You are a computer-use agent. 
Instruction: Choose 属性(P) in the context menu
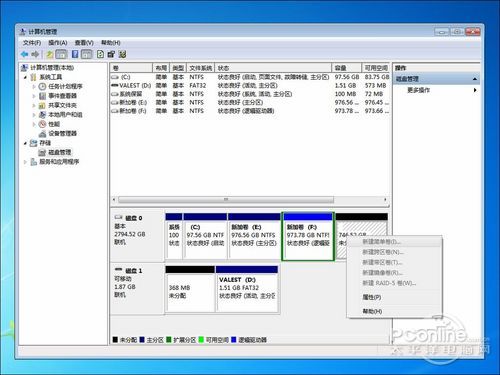coord(372,297)
